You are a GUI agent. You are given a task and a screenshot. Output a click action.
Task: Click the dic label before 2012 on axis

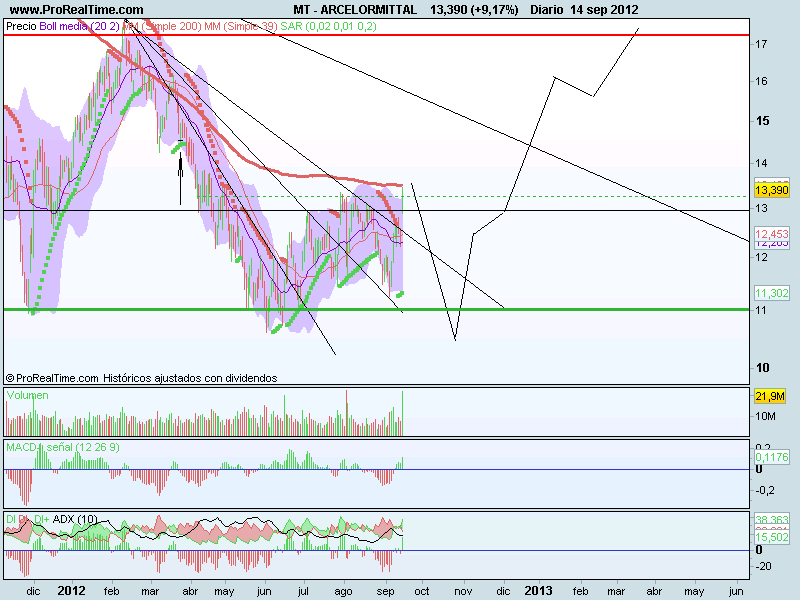tap(33, 591)
